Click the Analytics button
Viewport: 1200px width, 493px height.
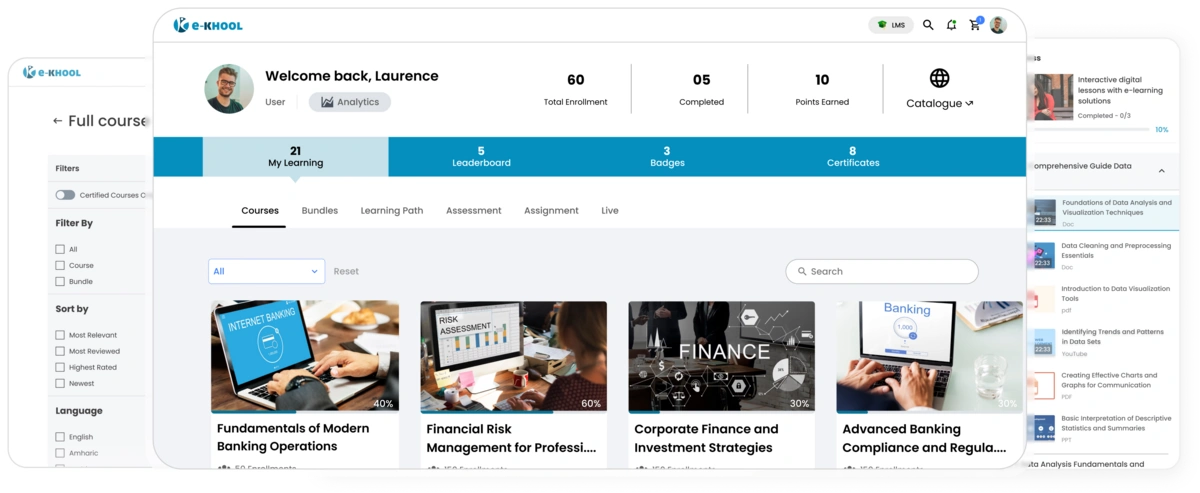pos(349,102)
